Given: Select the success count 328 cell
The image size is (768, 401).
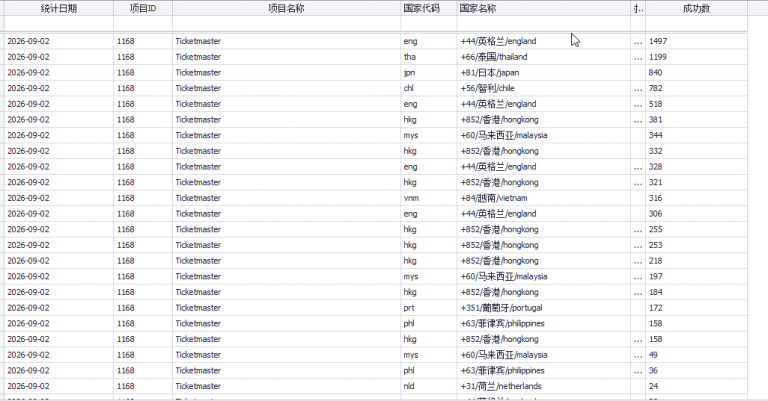Looking at the screenshot, I should tap(696, 166).
